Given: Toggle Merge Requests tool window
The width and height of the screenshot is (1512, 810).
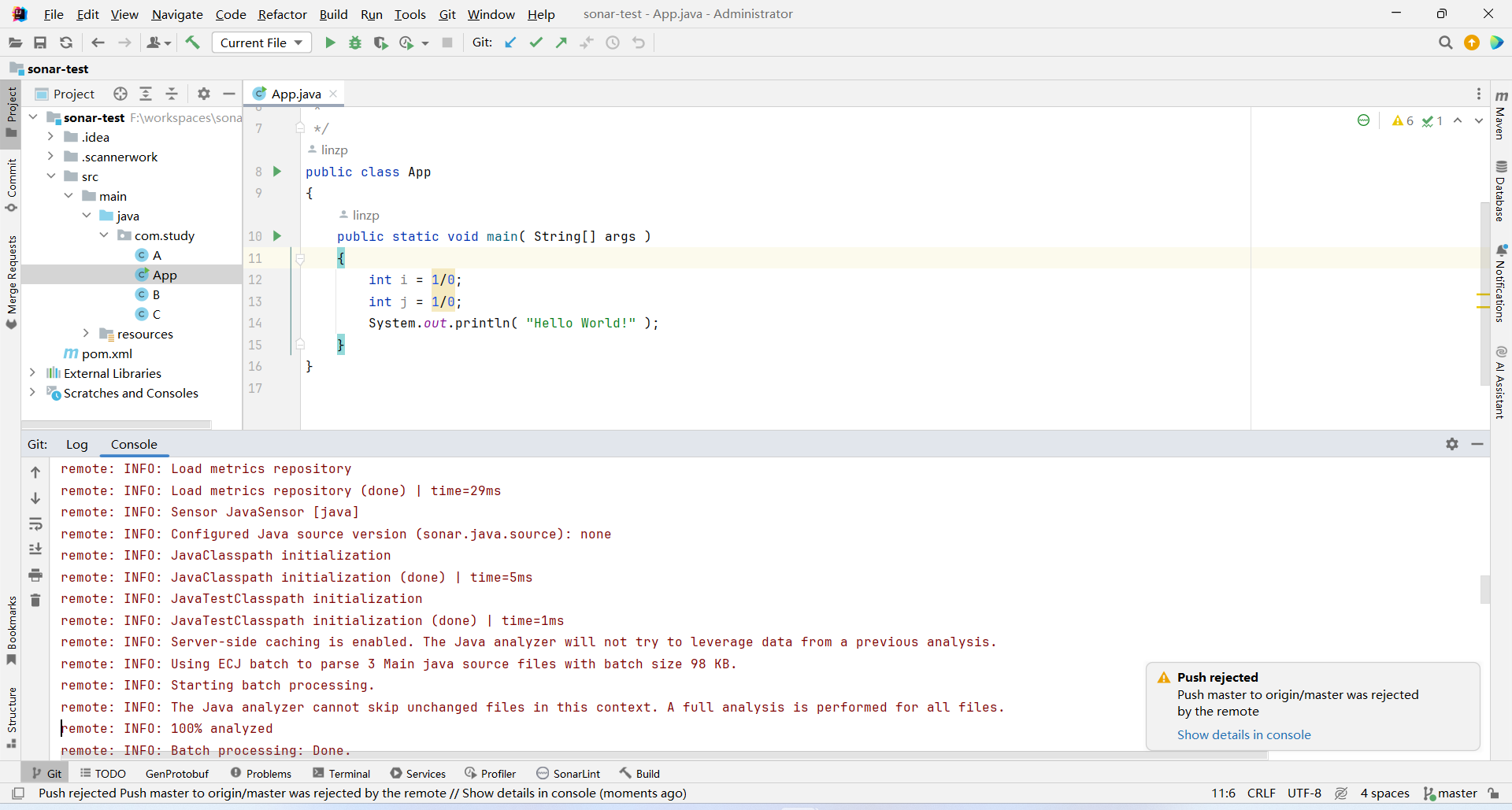Looking at the screenshot, I should 11,282.
